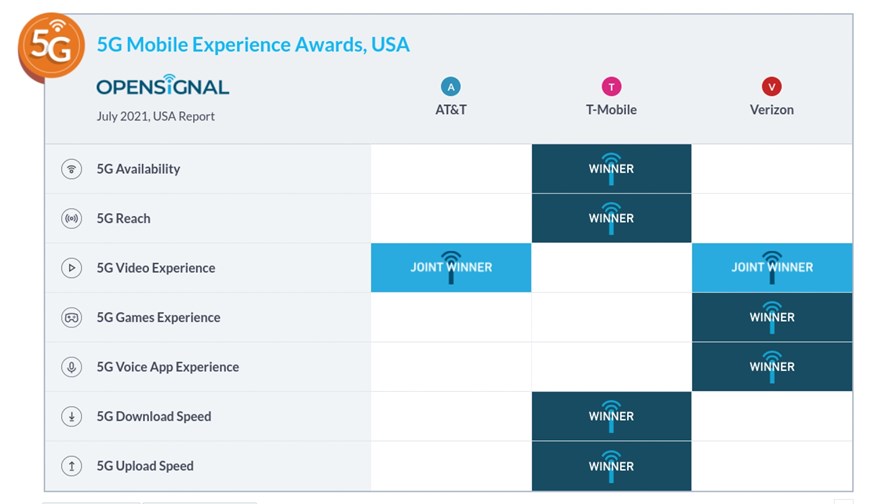Click the 5G Games Experience controller icon
Screen dimensions: 896x504
pos(71,317)
